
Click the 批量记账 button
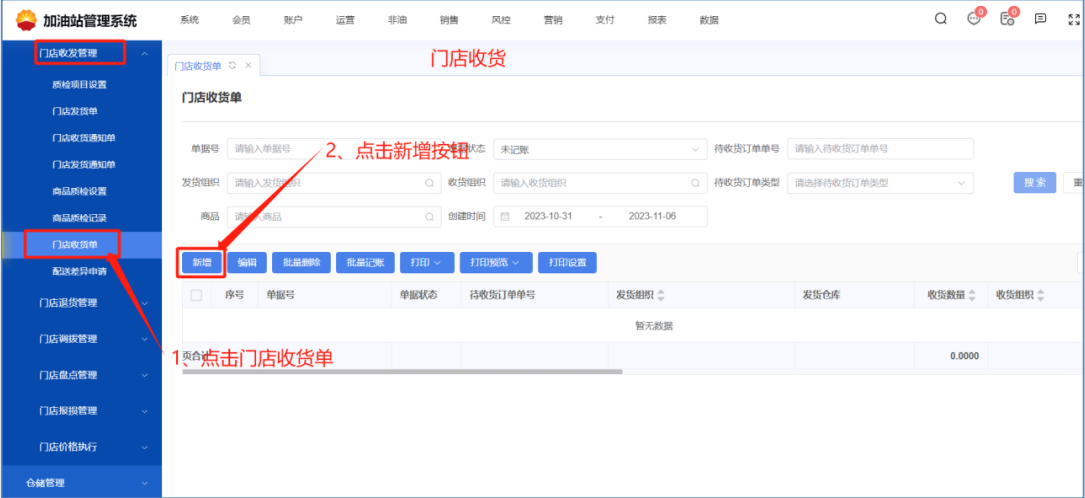364,262
